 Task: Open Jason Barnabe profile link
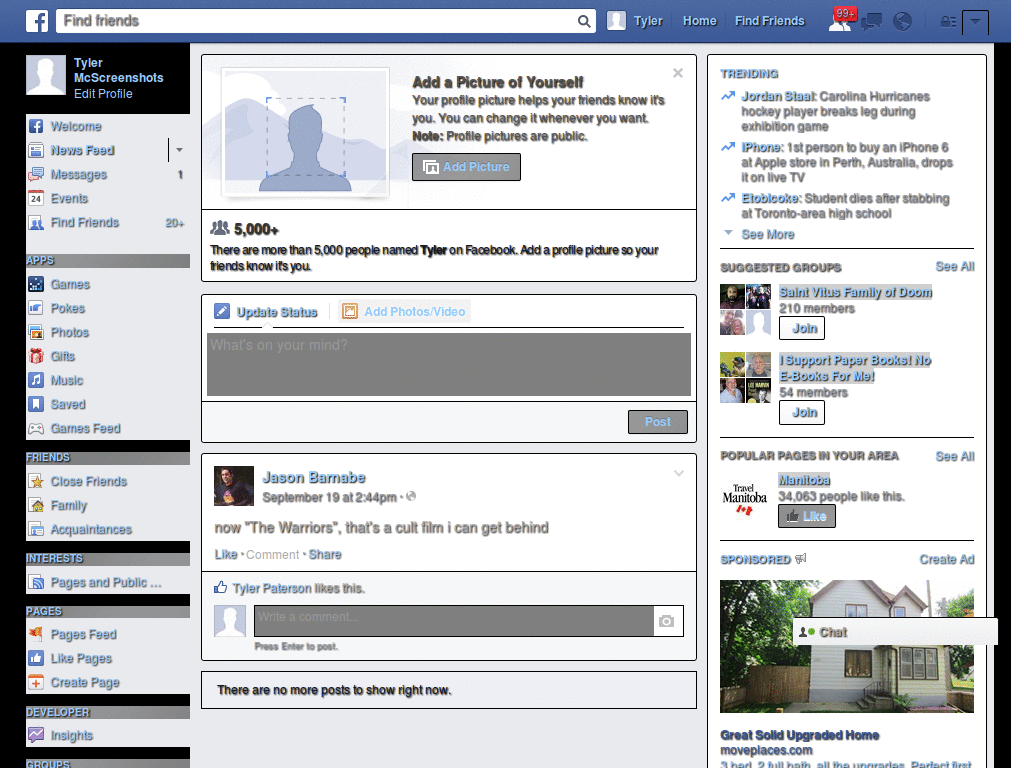point(313,477)
